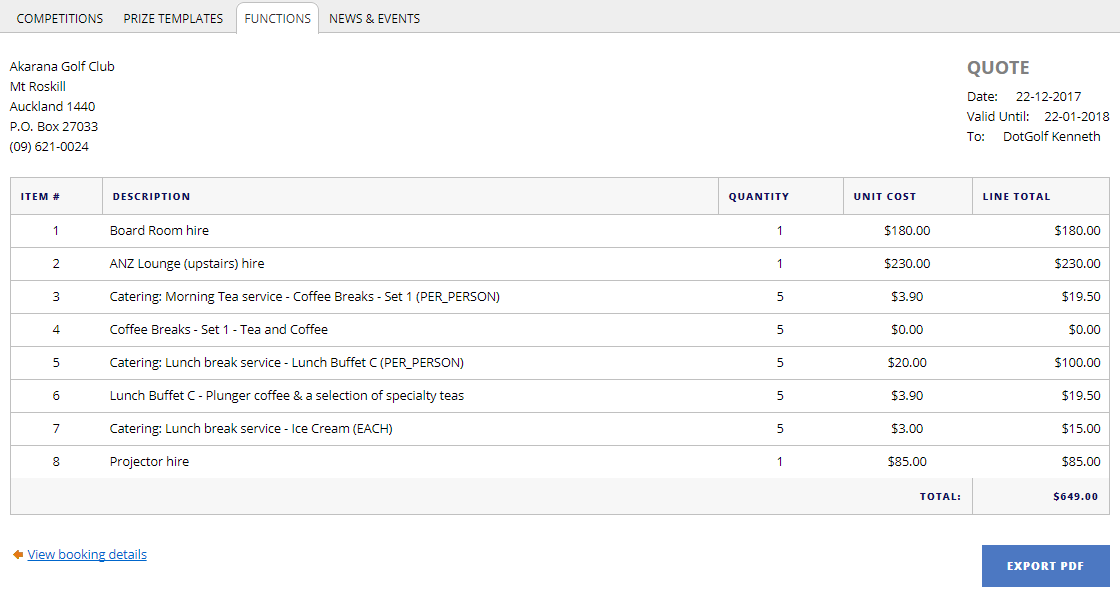
Task: Click Akarana Golf Club name text
Action: coord(62,67)
